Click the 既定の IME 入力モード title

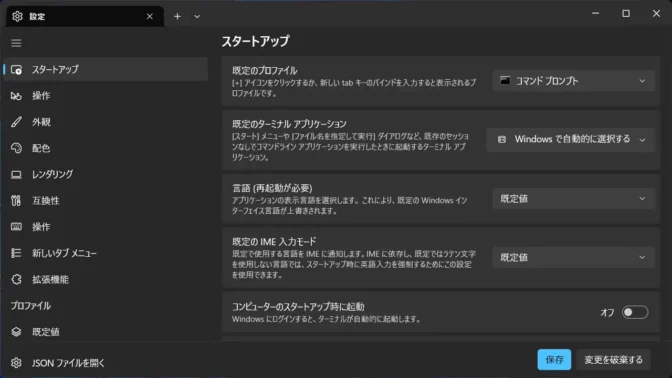click(274, 242)
